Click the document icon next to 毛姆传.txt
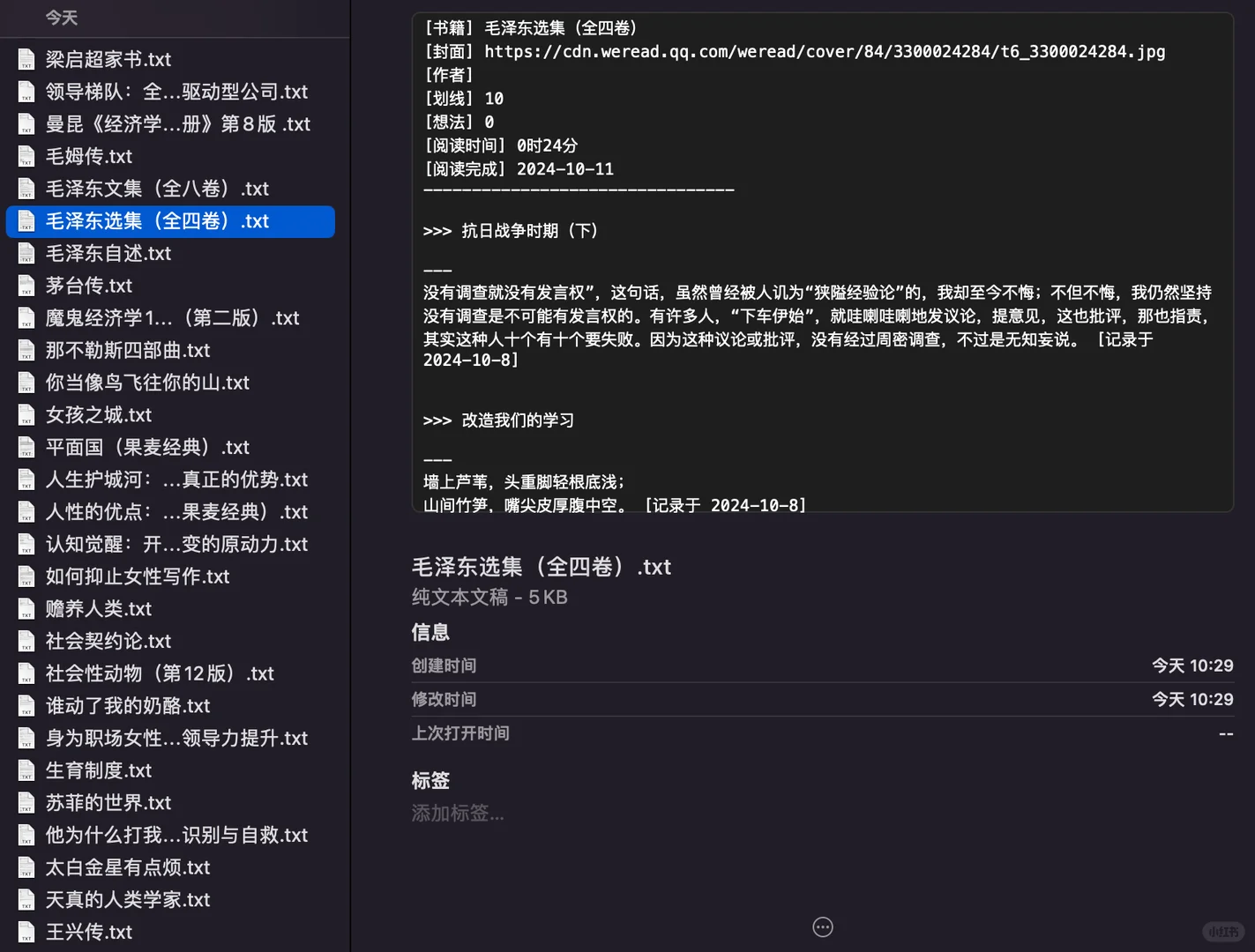Screen dimensions: 1255x952 (x=26, y=156)
